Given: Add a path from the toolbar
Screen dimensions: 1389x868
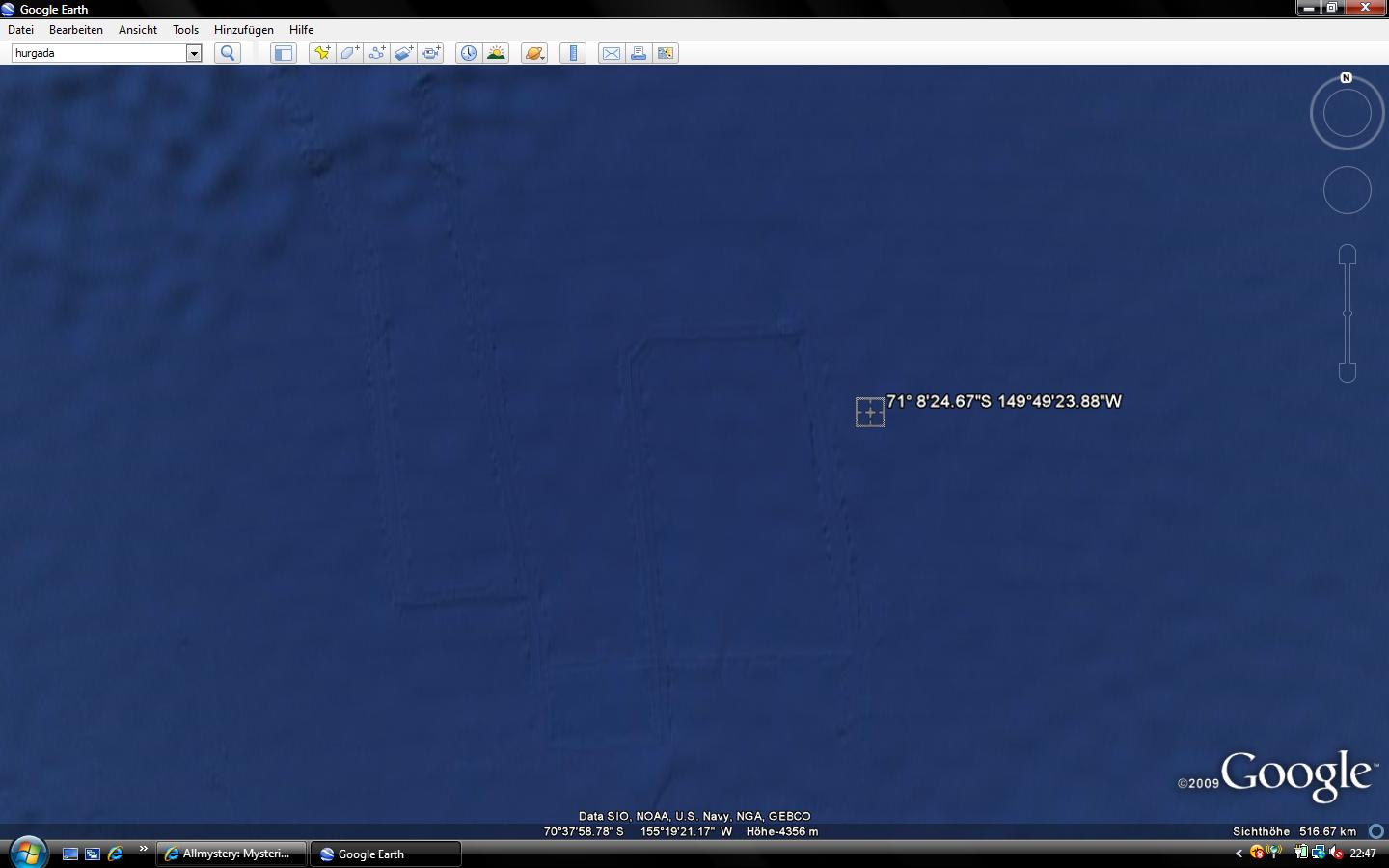Looking at the screenshot, I should pyautogui.click(x=377, y=53).
